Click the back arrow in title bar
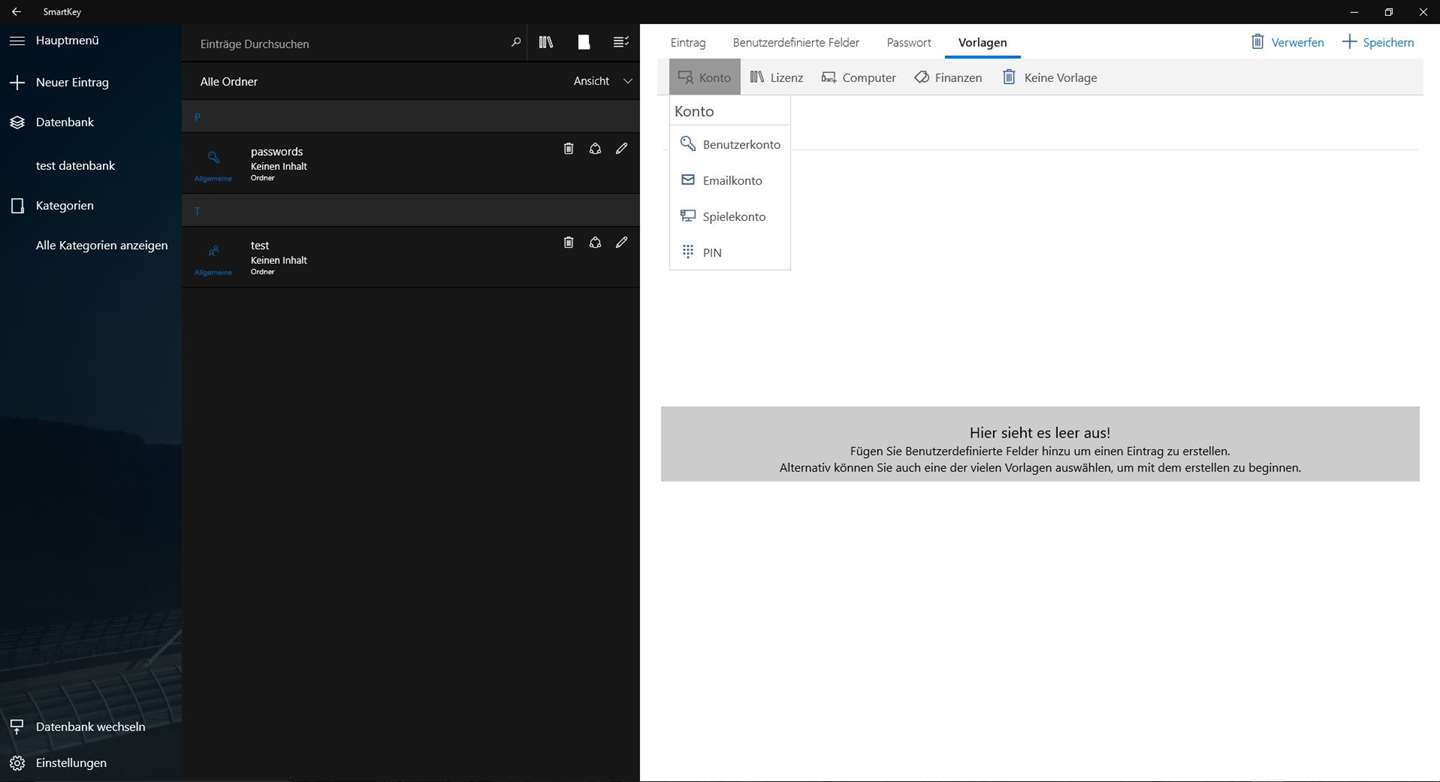 click(16, 11)
